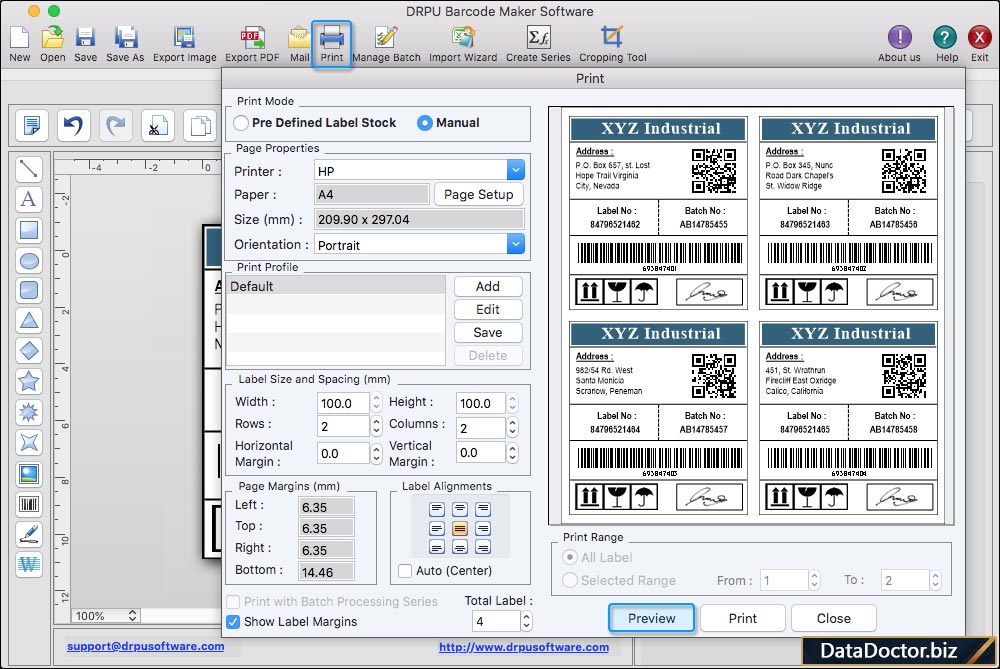Click the Rows input field
This screenshot has height=669, width=1000.
(343, 426)
